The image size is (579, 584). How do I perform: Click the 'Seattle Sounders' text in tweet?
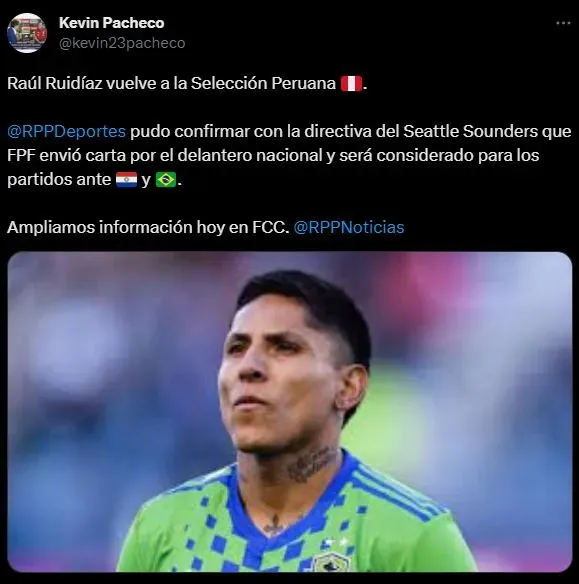pyautogui.click(x=468, y=131)
